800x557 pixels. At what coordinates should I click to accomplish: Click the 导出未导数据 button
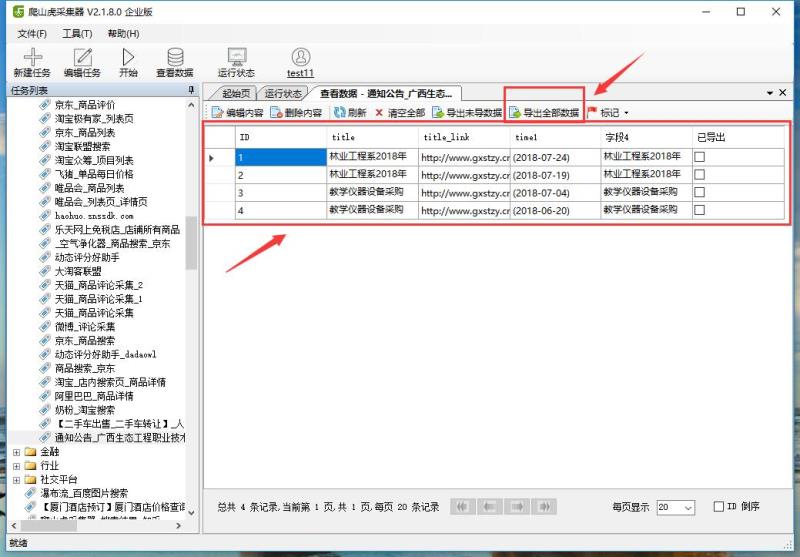pos(467,113)
